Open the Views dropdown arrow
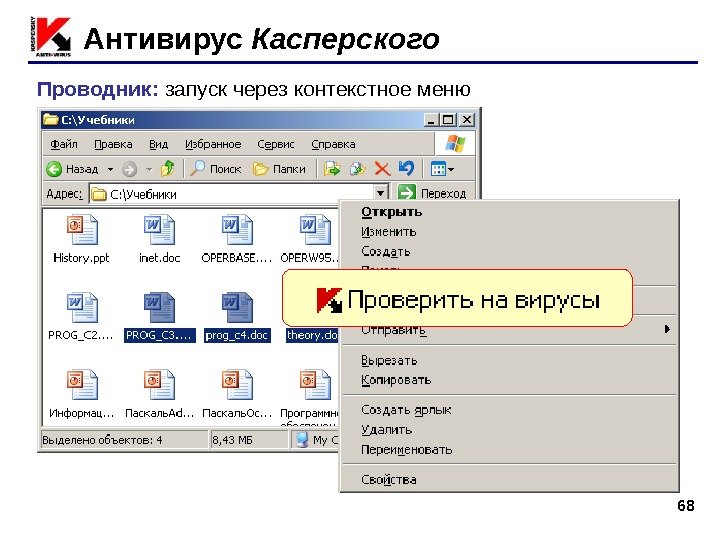720x540 pixels. point(451,170)
